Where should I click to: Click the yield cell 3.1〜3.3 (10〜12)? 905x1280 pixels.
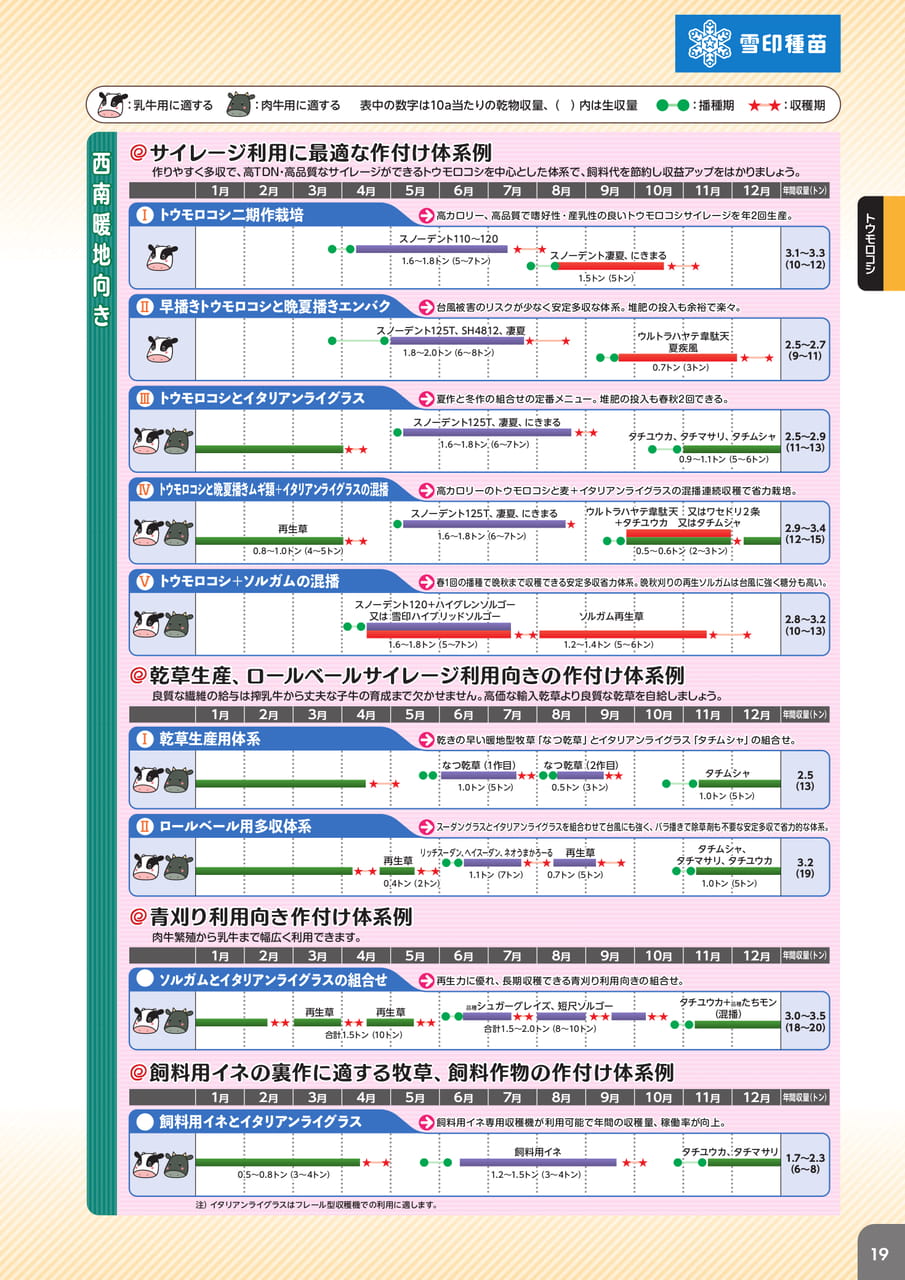805,257
